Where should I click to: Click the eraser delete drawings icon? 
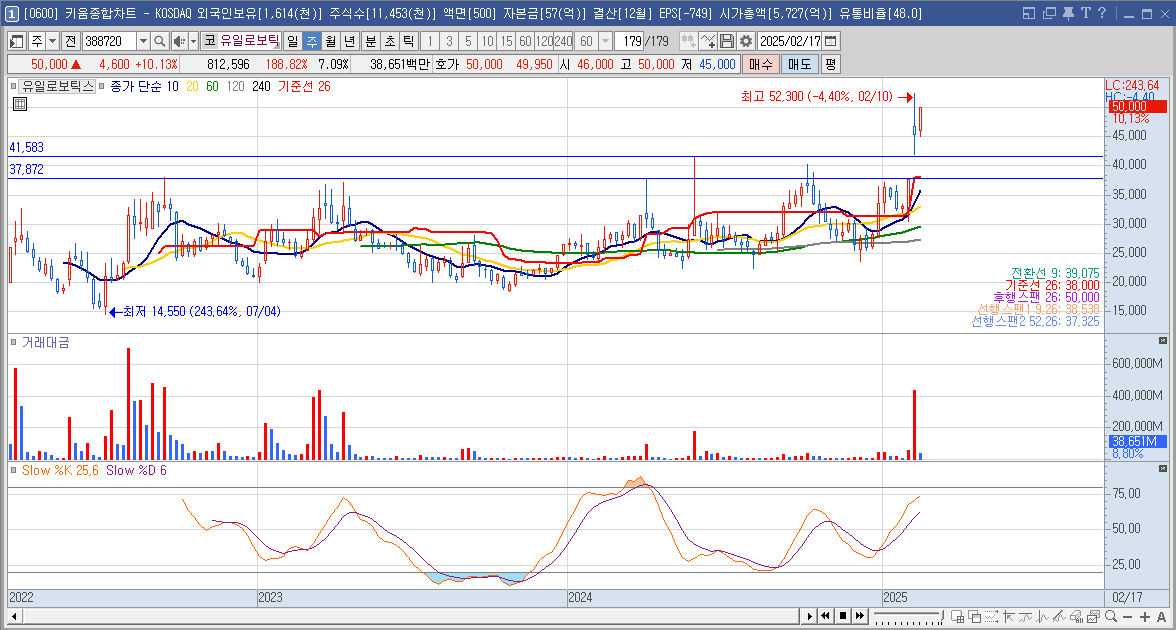(x=1076, y=616)
